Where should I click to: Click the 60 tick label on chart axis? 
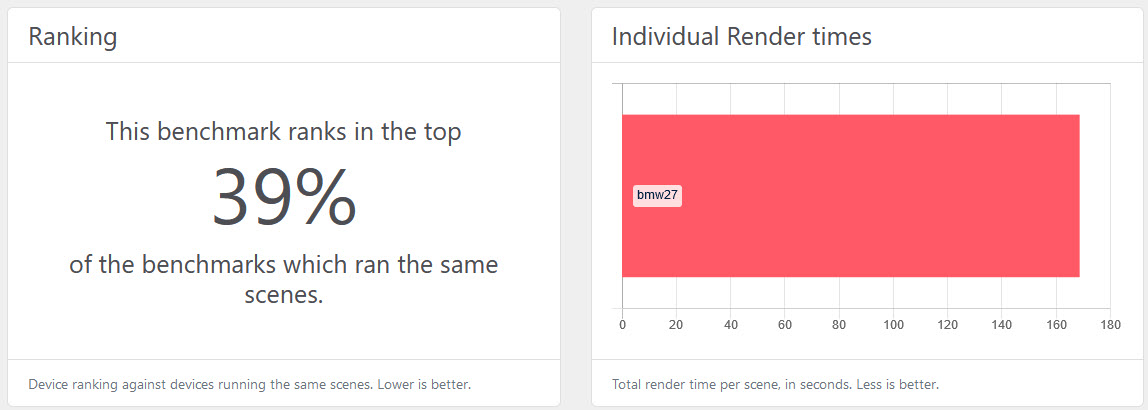coord(785,325)
